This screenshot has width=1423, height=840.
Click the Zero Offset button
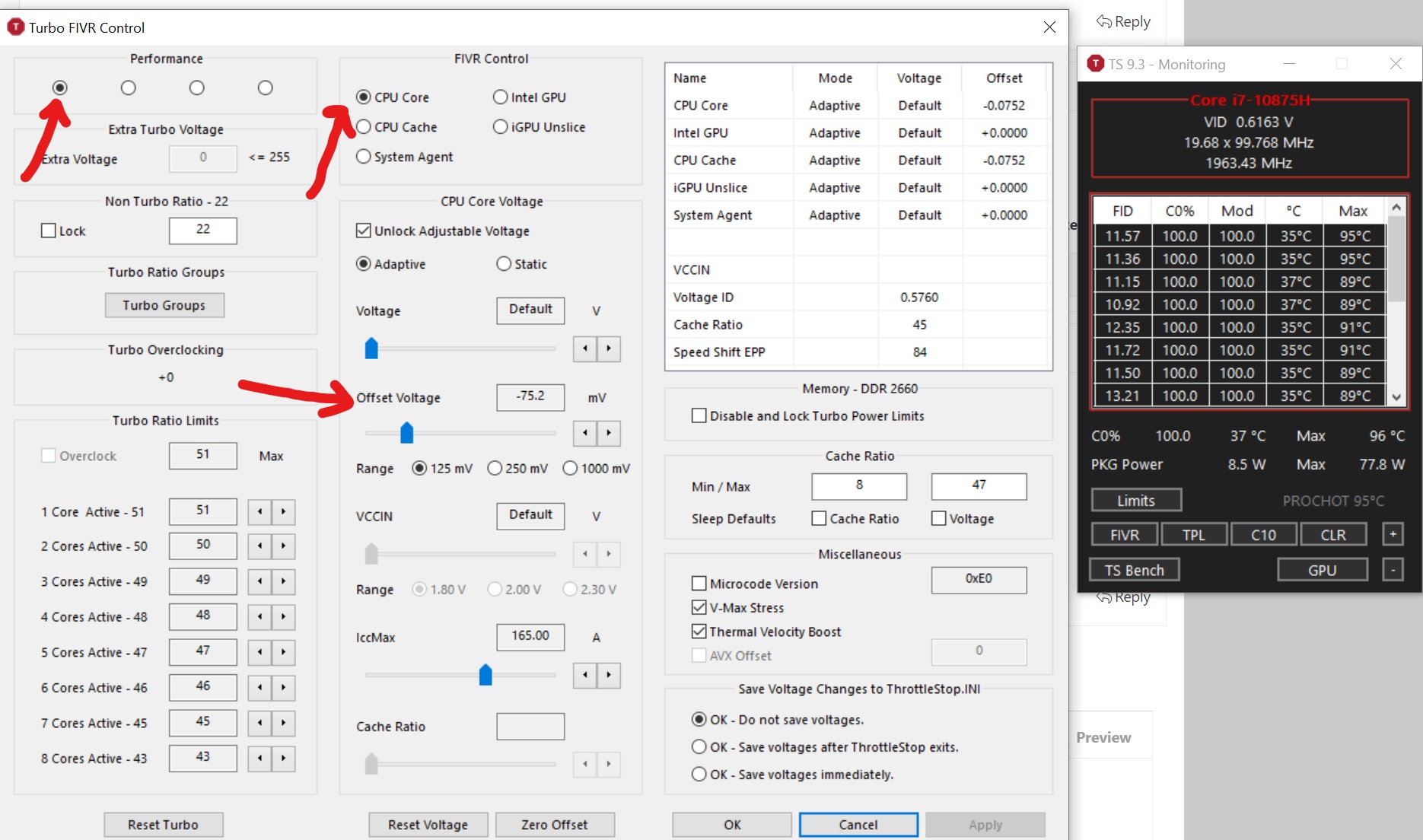555,825
